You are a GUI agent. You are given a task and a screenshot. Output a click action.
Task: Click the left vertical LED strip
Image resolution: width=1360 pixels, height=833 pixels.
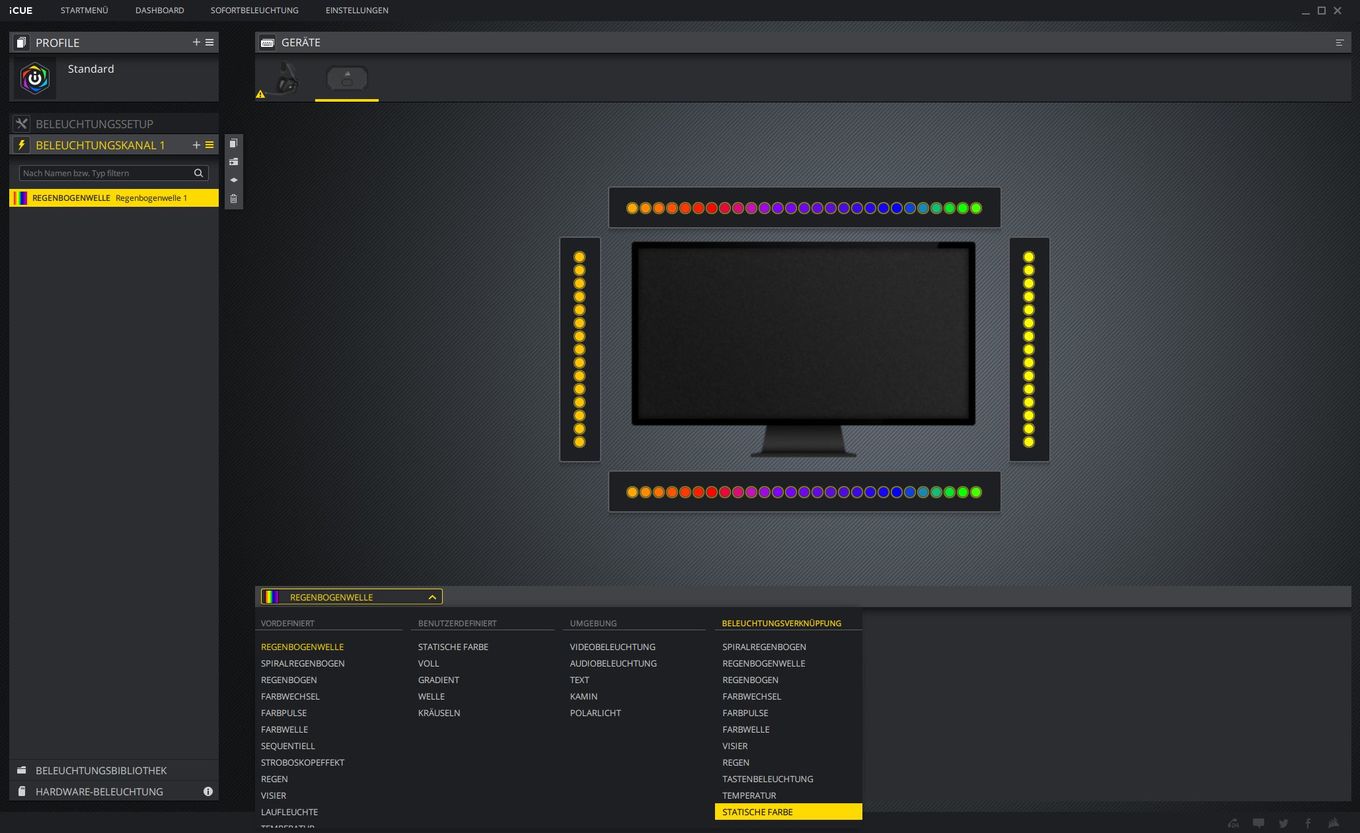580,349
